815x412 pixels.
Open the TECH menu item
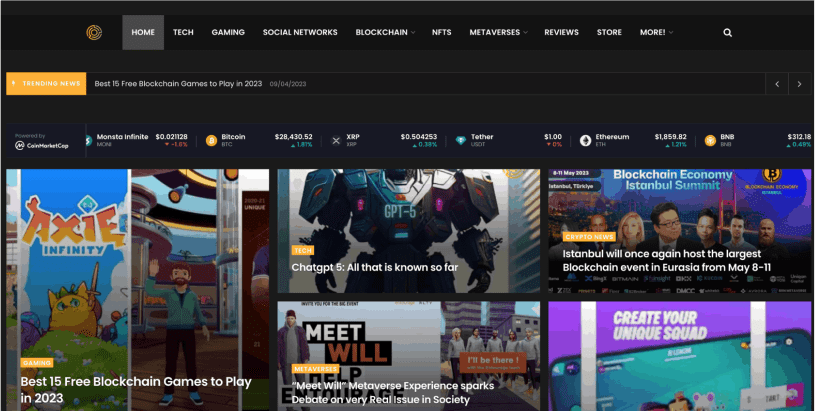click(183, 32)
